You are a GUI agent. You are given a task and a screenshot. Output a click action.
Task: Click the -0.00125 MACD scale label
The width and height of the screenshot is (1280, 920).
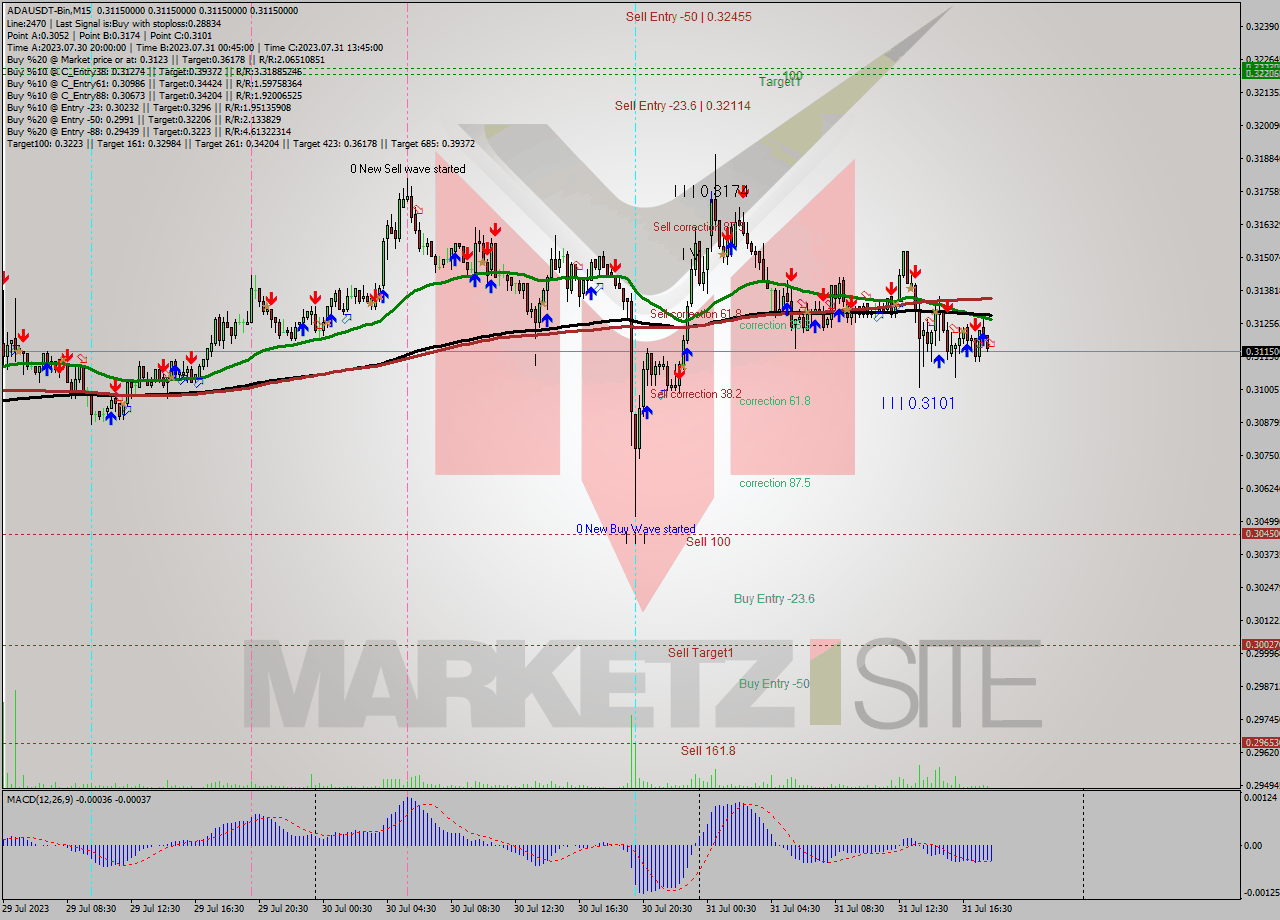click(1260, 892)
